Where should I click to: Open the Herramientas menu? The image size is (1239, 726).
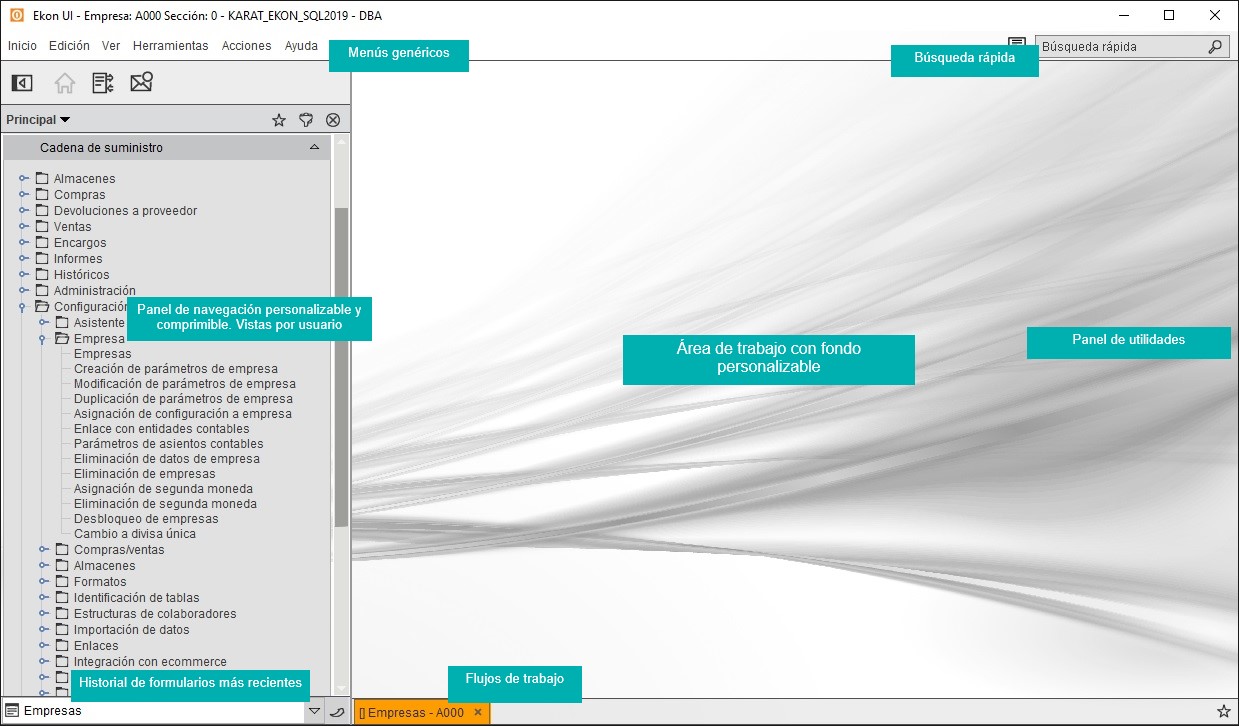pos(170,46)
